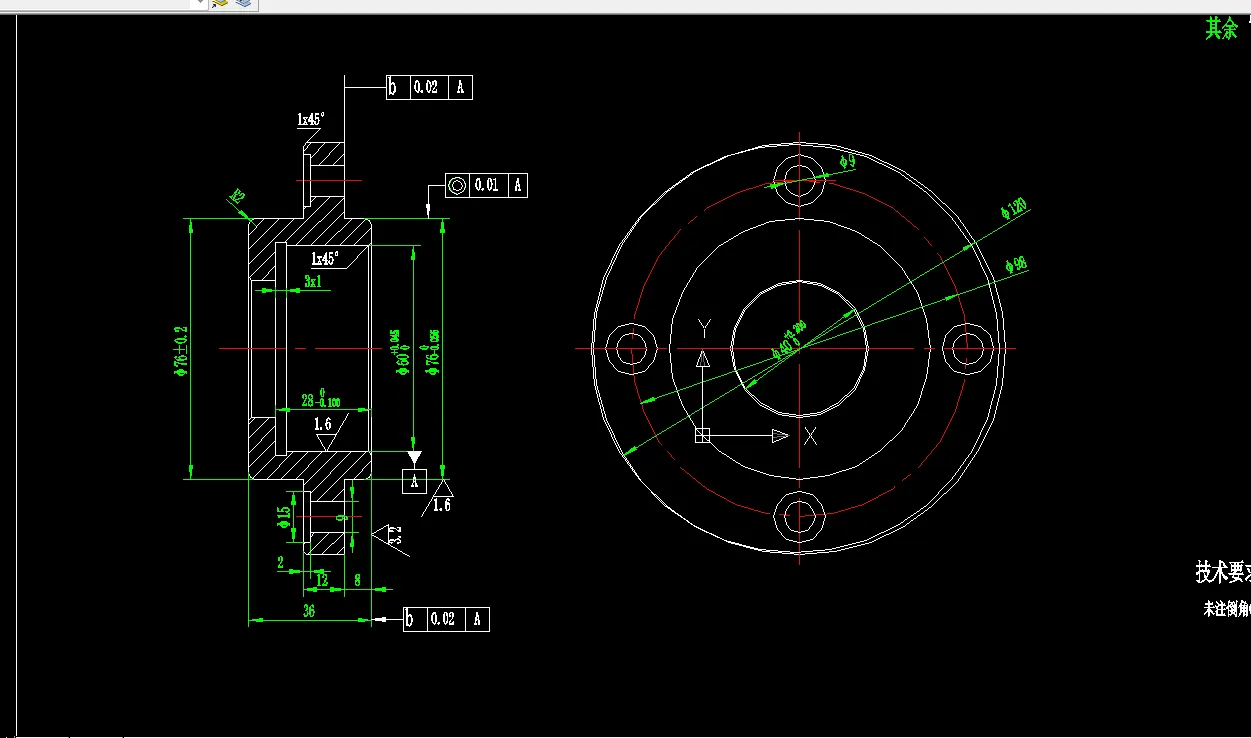Open the dropdown arrow in the top toolbar
Image resolution: width=1251 pixels, height=738 pixels.
click(201, 3)
